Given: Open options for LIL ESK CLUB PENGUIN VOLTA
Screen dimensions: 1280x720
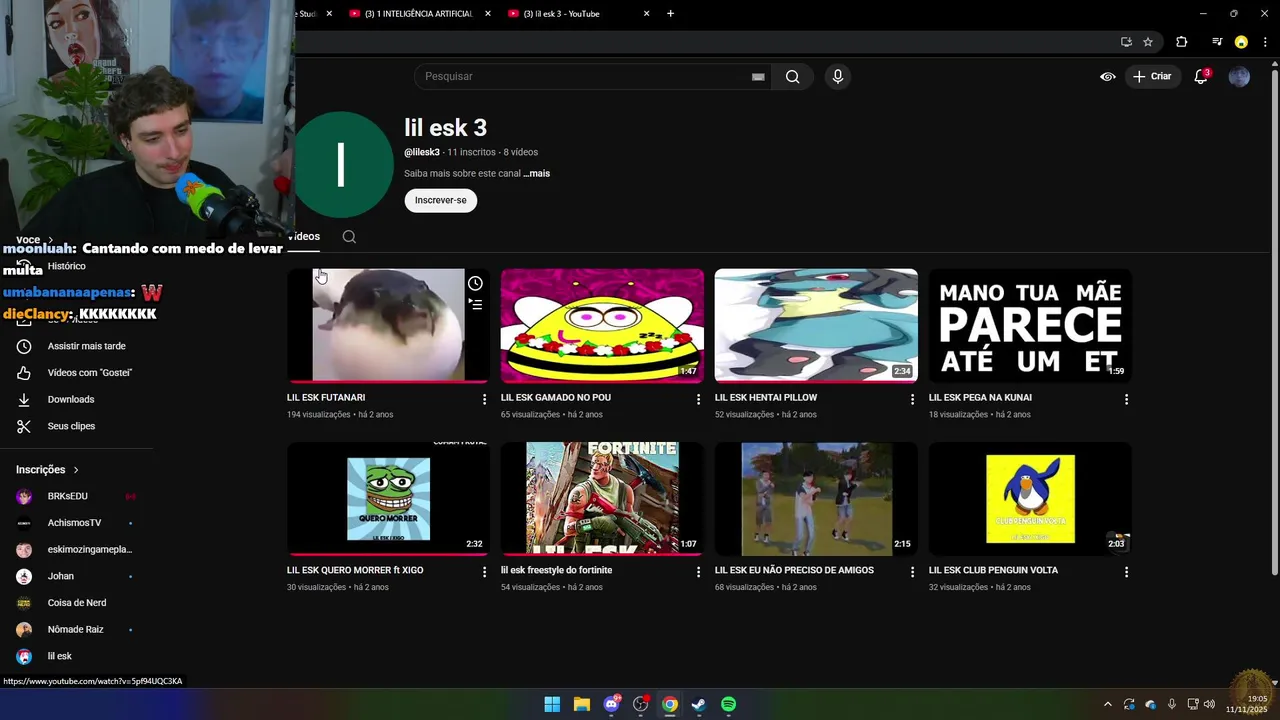Looking at the screenshot, I should tap(1126, 572).
